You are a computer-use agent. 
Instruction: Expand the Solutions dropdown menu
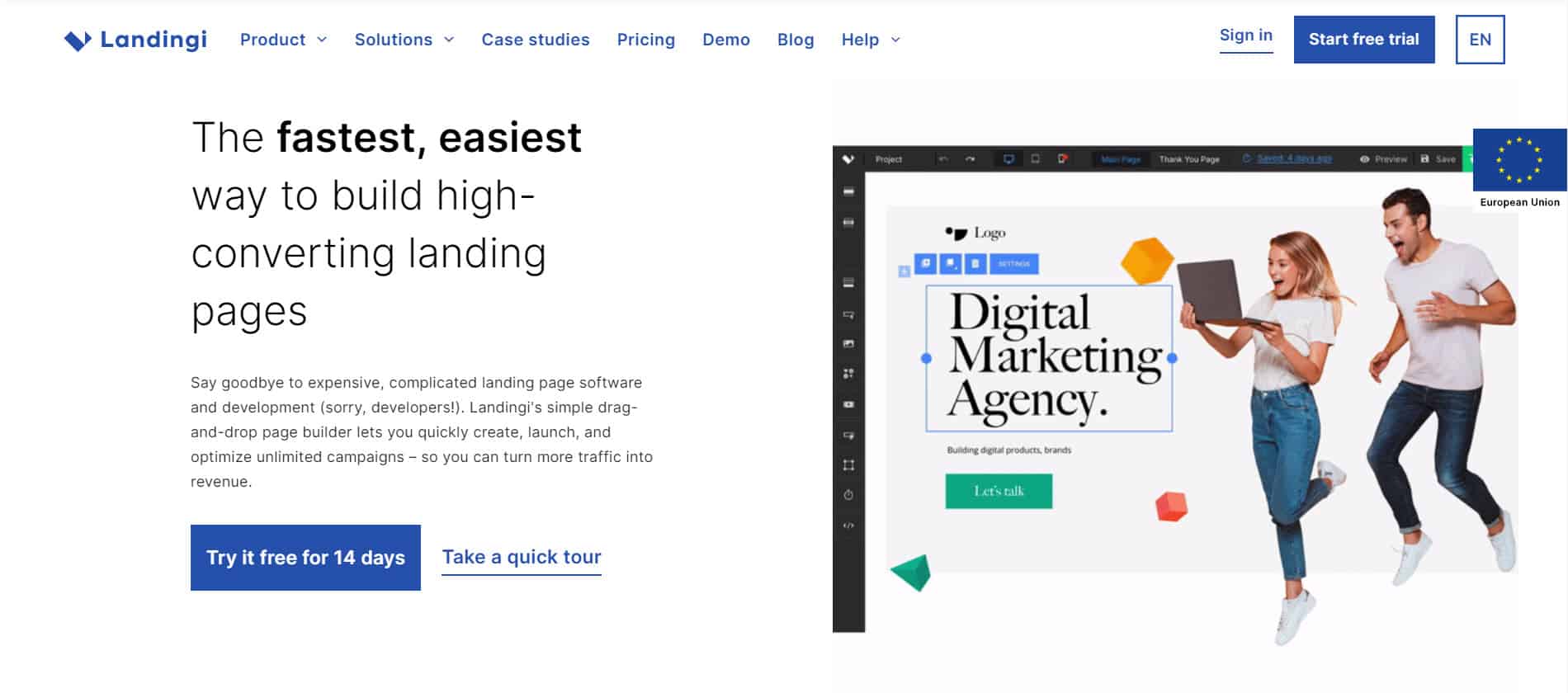pyautogui.click(x=404, y=40)
